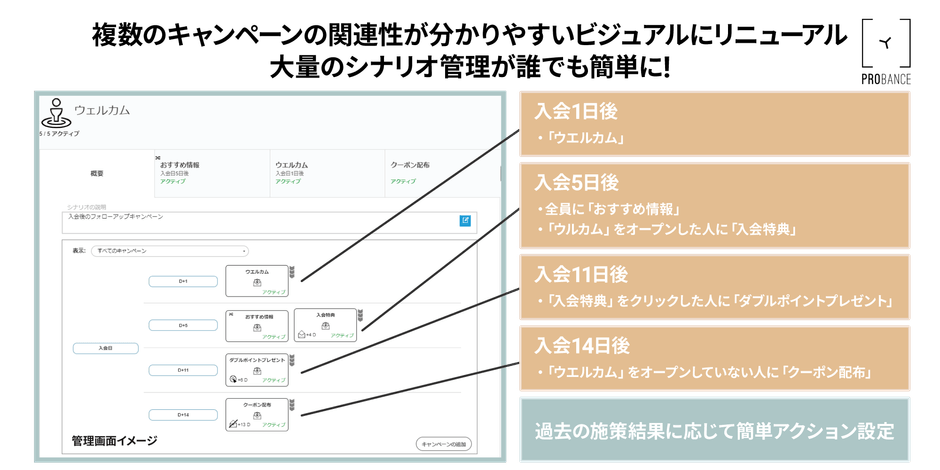Image resolution: width=940 pixels, height=470 pixels.
Task: Click opened-envelope condition icon in 入会特典 card
Action: click(301, 335)
